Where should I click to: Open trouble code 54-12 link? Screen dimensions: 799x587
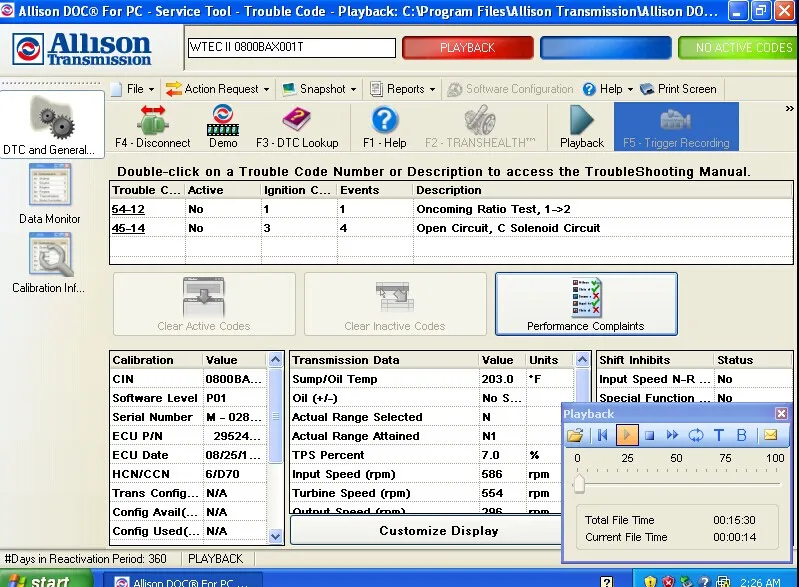click(x=128, y=209)
